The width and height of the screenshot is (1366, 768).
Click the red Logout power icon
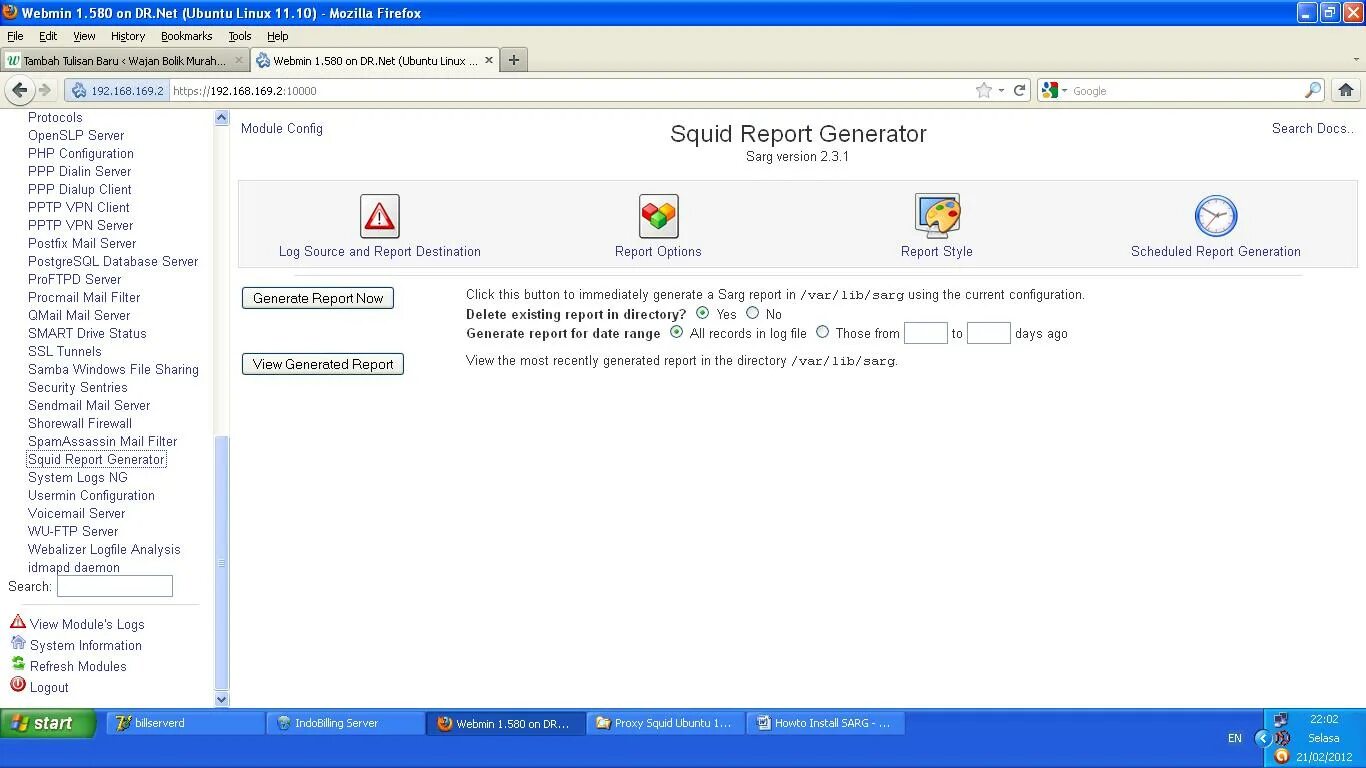(18, 685)
